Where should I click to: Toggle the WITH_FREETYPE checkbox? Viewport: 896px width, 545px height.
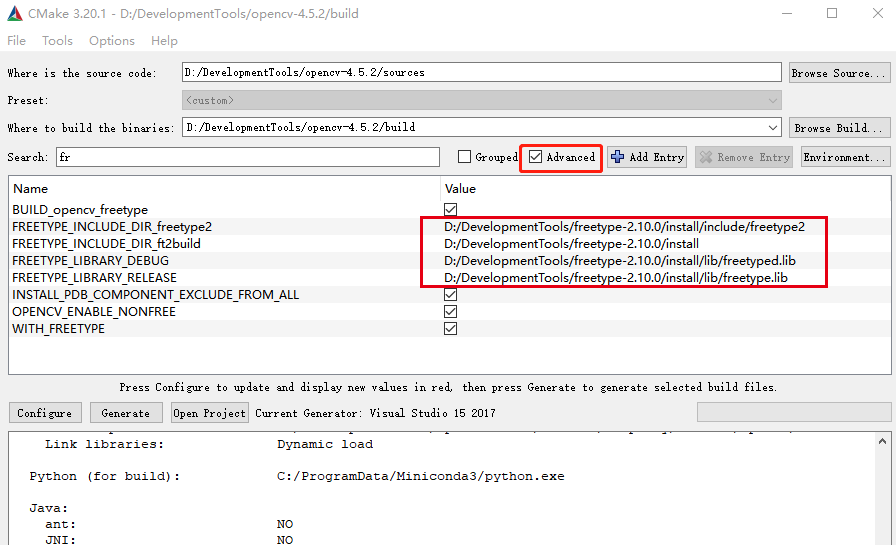point(450,328)
